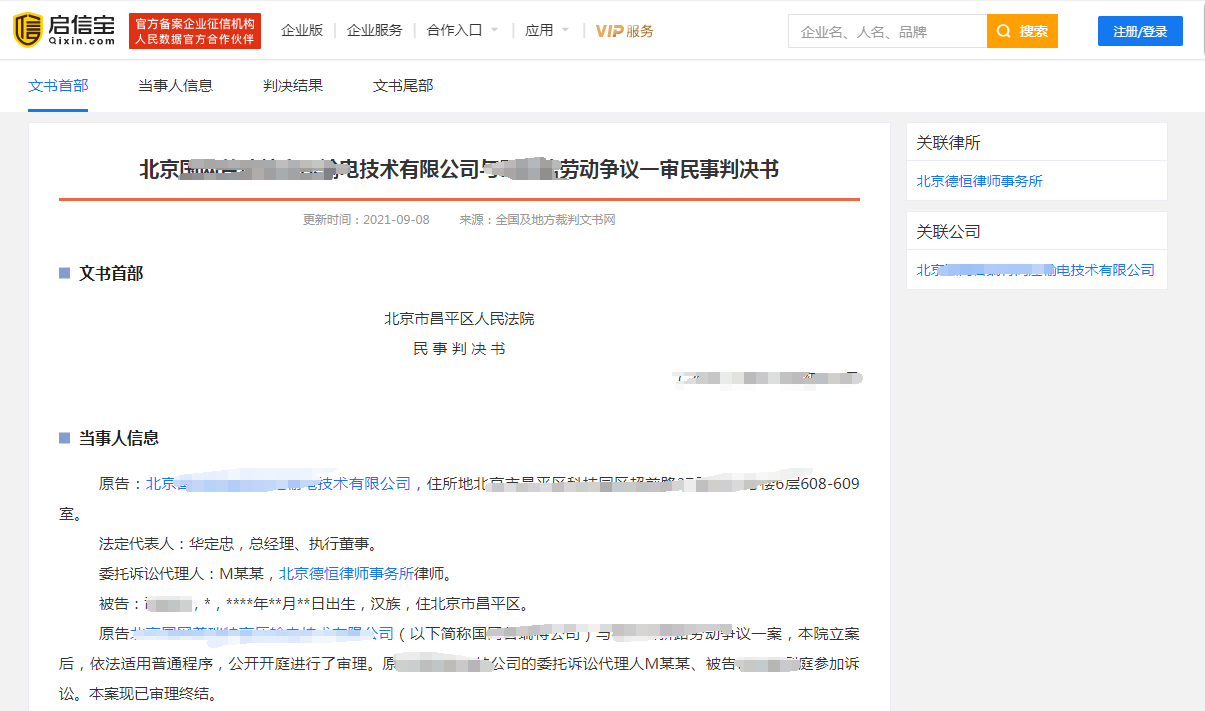Click the red 官方备案企业征信机构 banner
Screen dimensions: 1205x711
coord(195,31)
